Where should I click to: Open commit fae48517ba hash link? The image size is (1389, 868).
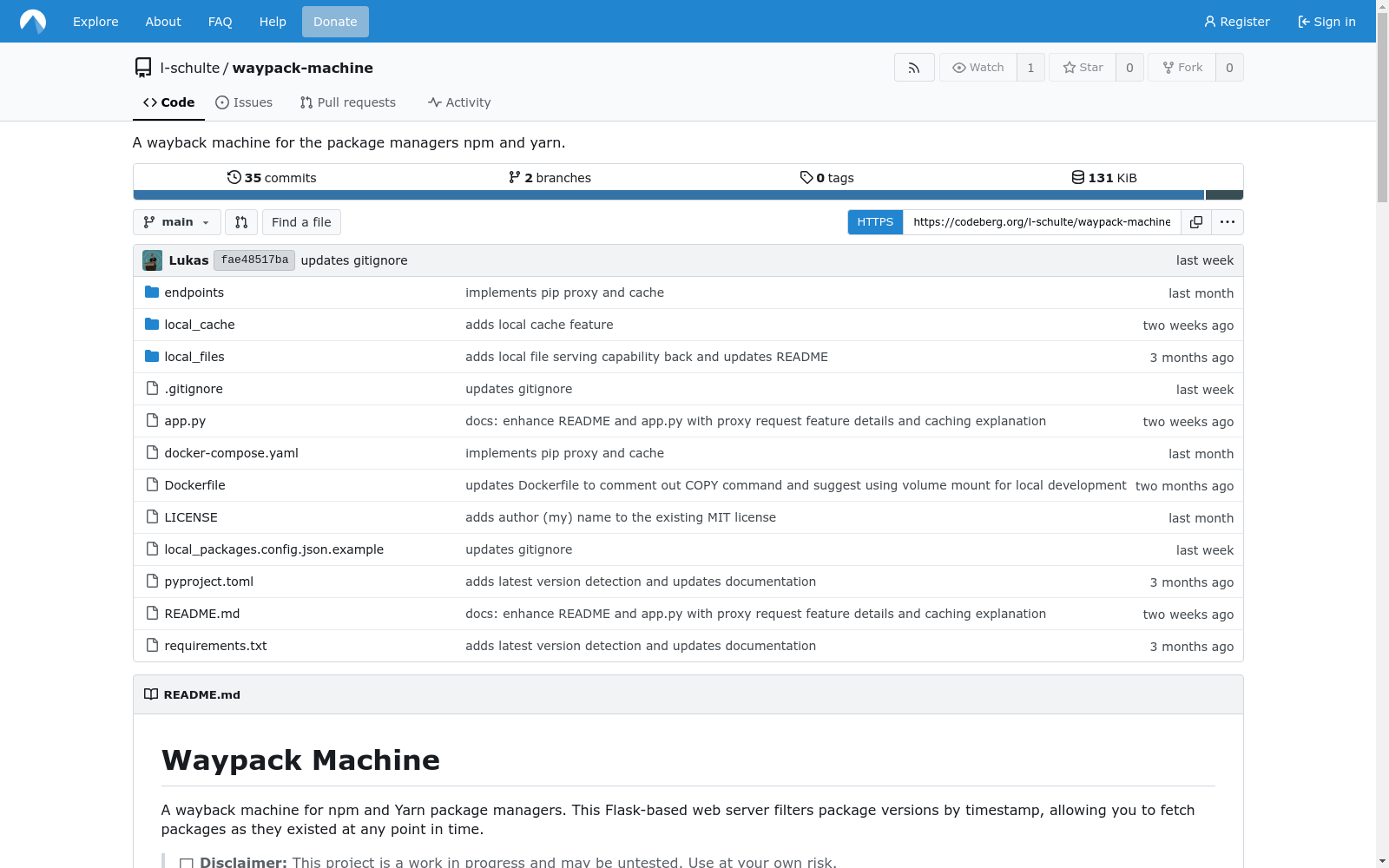(x=254, y=260)
